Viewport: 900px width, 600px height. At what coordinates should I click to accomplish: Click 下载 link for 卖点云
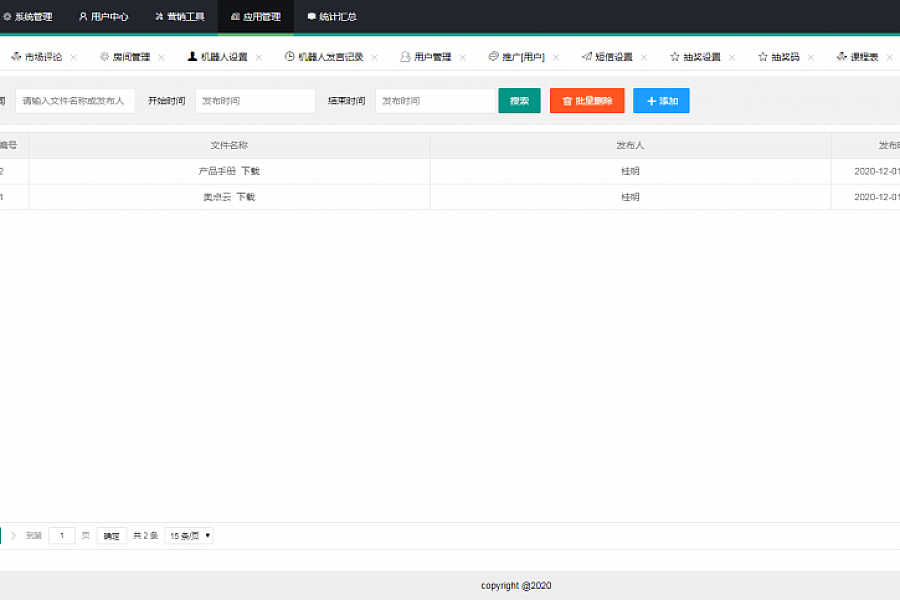[x=246, y=197]
